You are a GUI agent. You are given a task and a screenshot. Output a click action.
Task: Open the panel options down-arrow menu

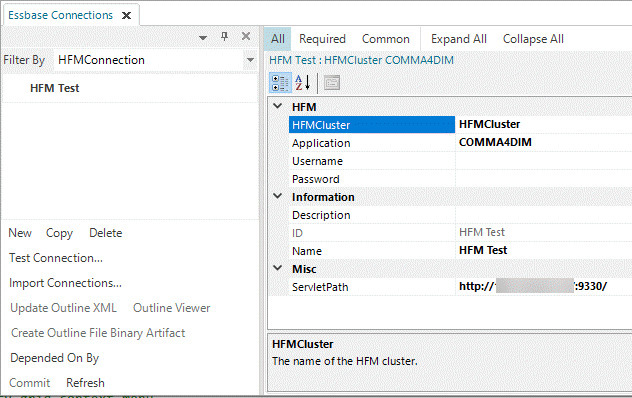pos(203,38)
